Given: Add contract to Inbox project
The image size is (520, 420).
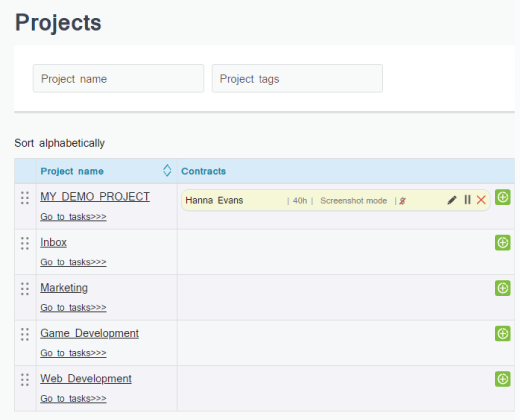Looking at the screenshot, I should [x=503, y=243].
